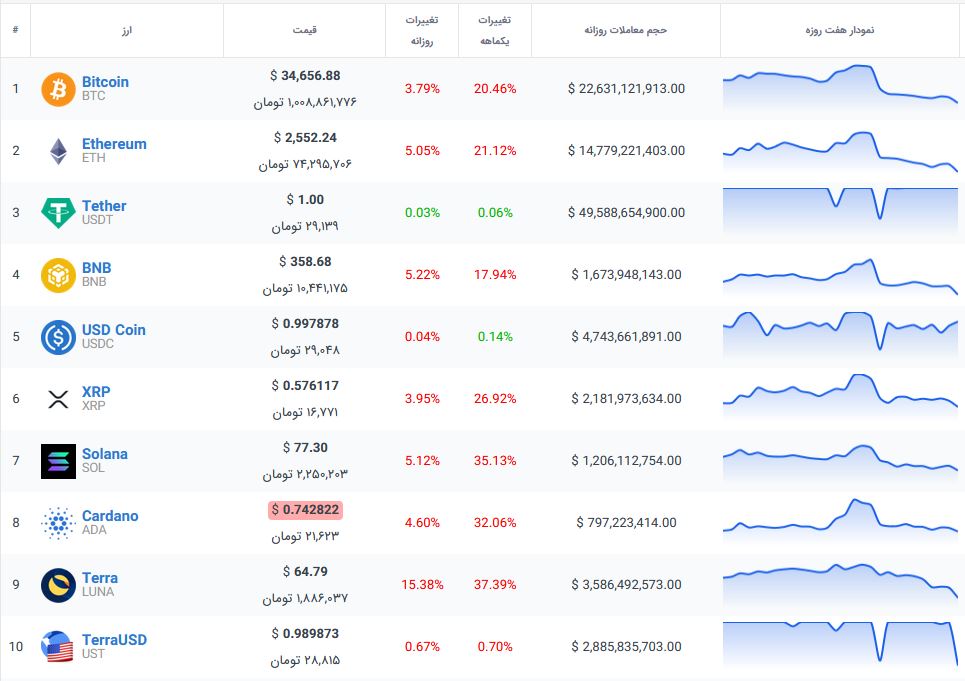This screenshot has height=681, width=965.
Task: Click the Bitcoin coin logo icon
Action: [x=58, y=89]
